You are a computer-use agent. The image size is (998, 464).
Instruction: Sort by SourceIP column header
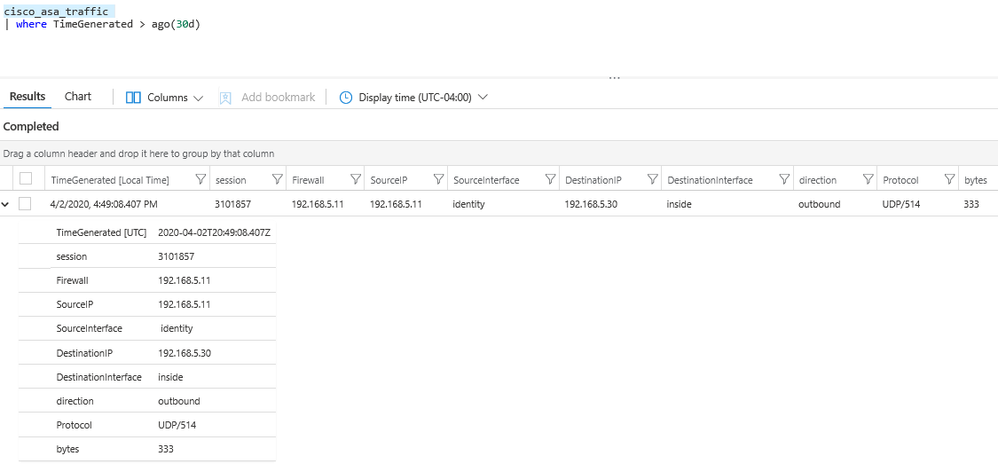[x=388, y=180]
